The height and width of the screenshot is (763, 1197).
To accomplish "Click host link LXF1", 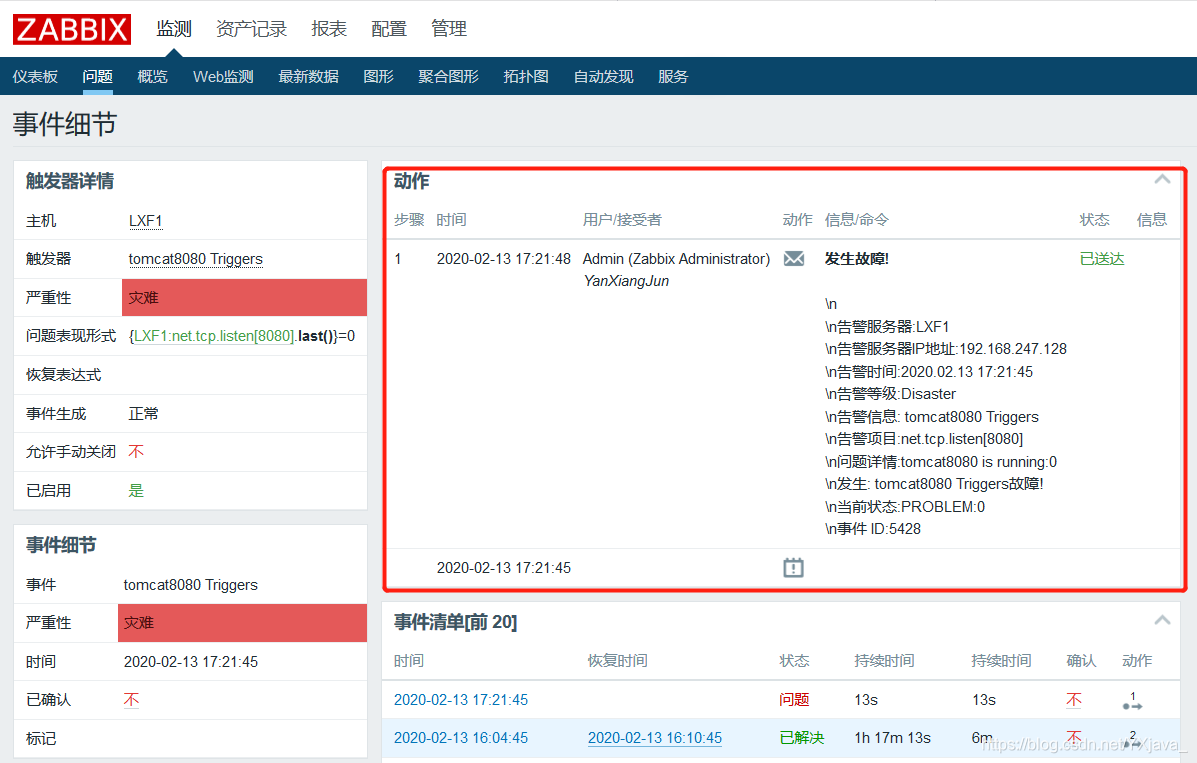I will [146, 221].
